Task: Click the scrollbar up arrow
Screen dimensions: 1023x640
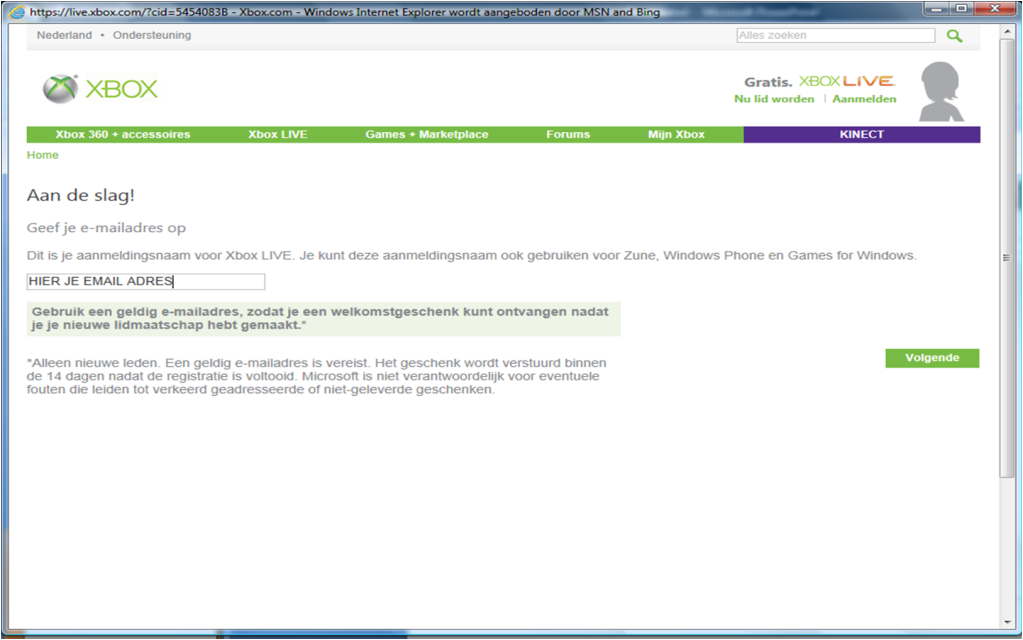Action: tap(1007, 31)
